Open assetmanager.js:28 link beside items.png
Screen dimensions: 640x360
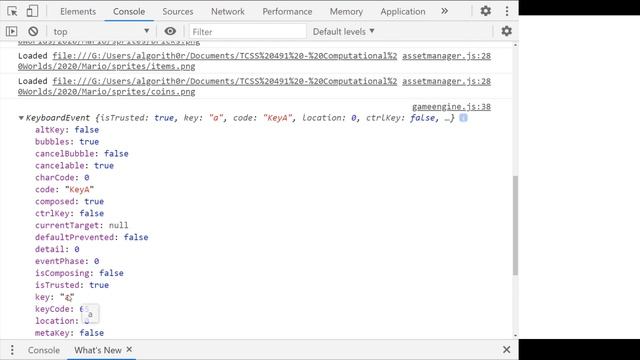447,56
